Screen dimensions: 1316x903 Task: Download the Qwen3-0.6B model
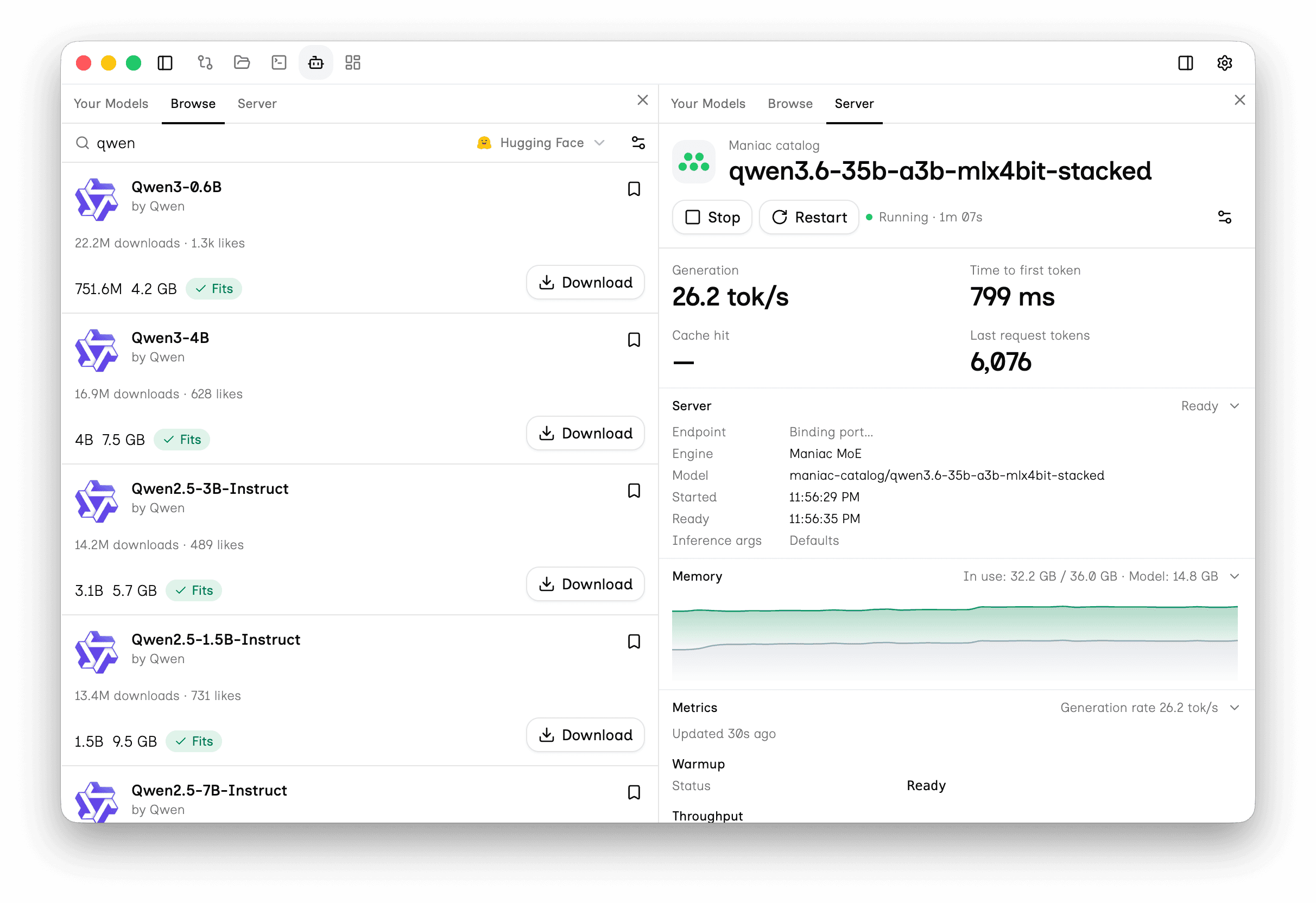coord(585,283)
